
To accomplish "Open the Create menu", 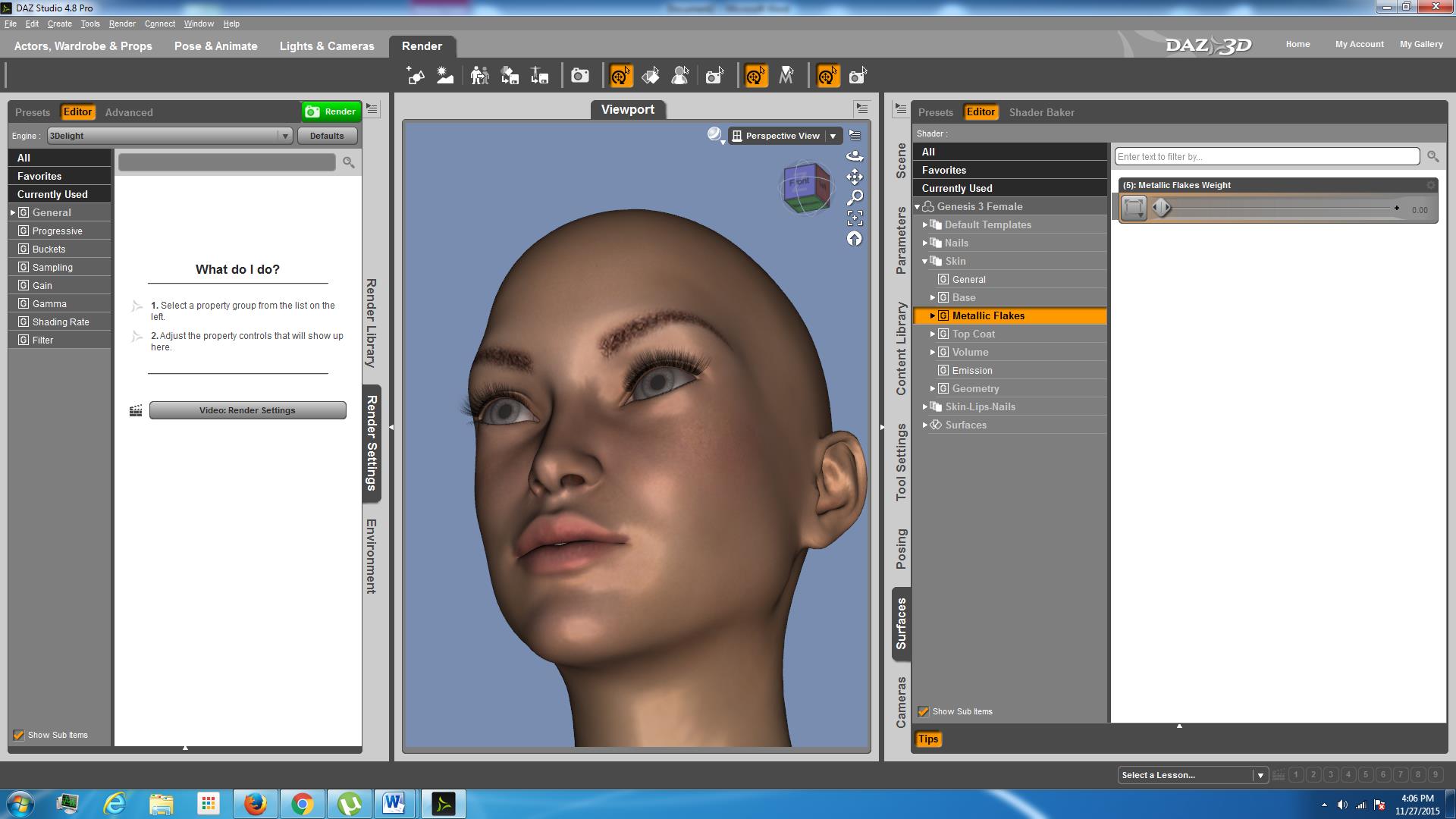I will [x=59, y=24].
